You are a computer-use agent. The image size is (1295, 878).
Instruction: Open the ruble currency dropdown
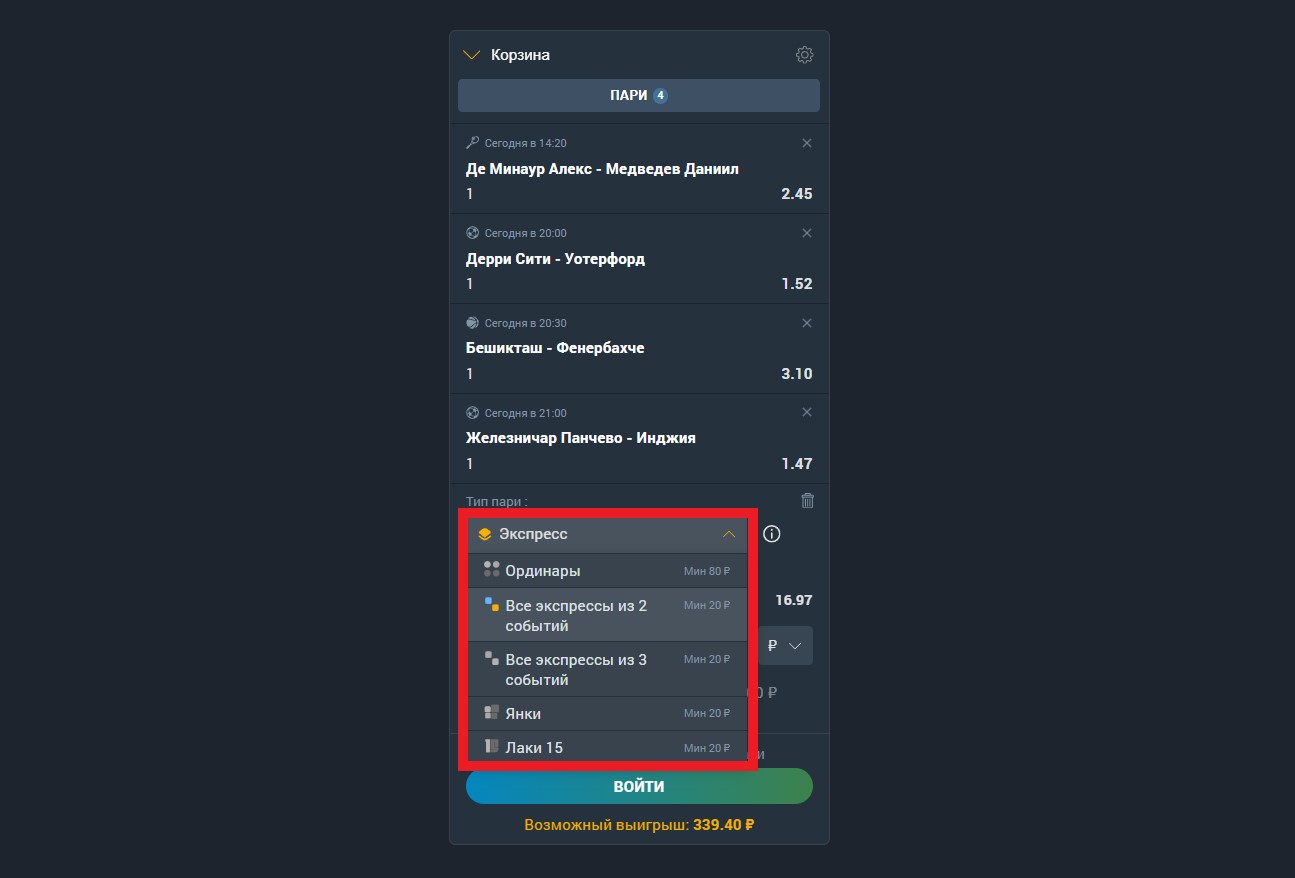click(x=786, y=646)
